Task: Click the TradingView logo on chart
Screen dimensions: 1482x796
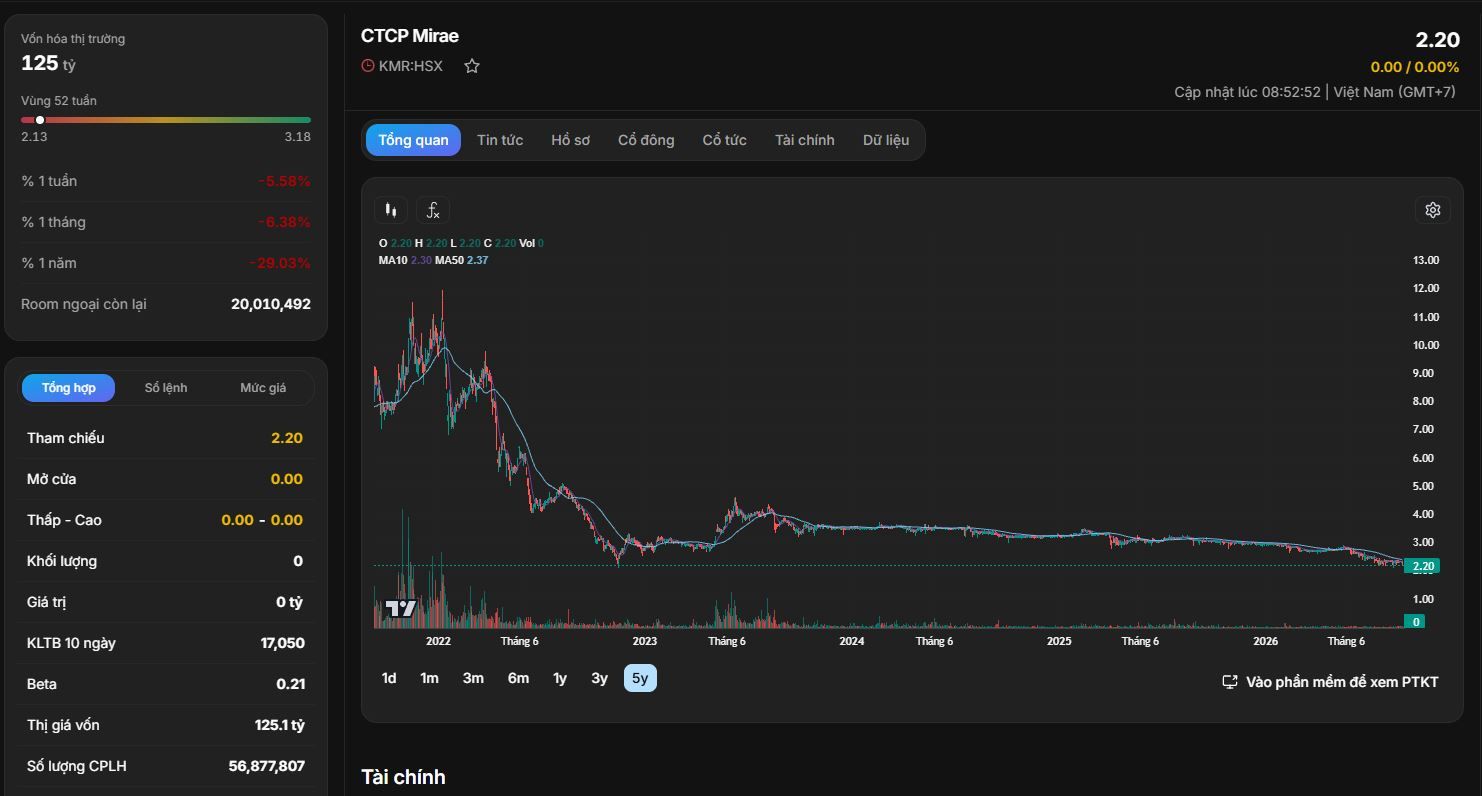Action: [x=401, y=608]
